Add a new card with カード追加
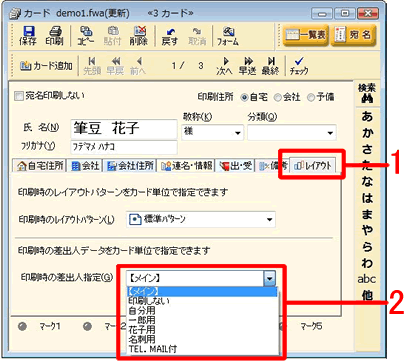Screen dimensions: 404x361 [46, 66]
